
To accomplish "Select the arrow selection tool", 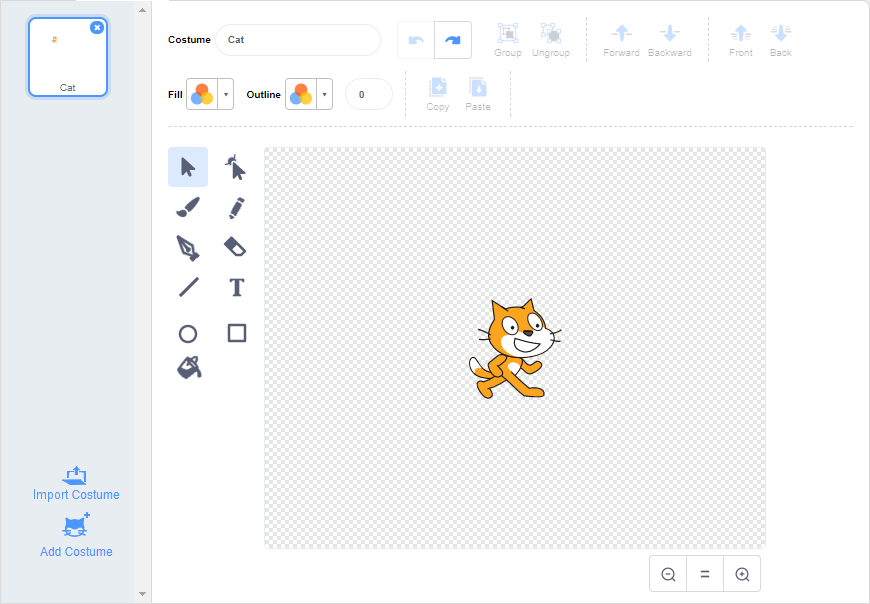I will 188,167.
